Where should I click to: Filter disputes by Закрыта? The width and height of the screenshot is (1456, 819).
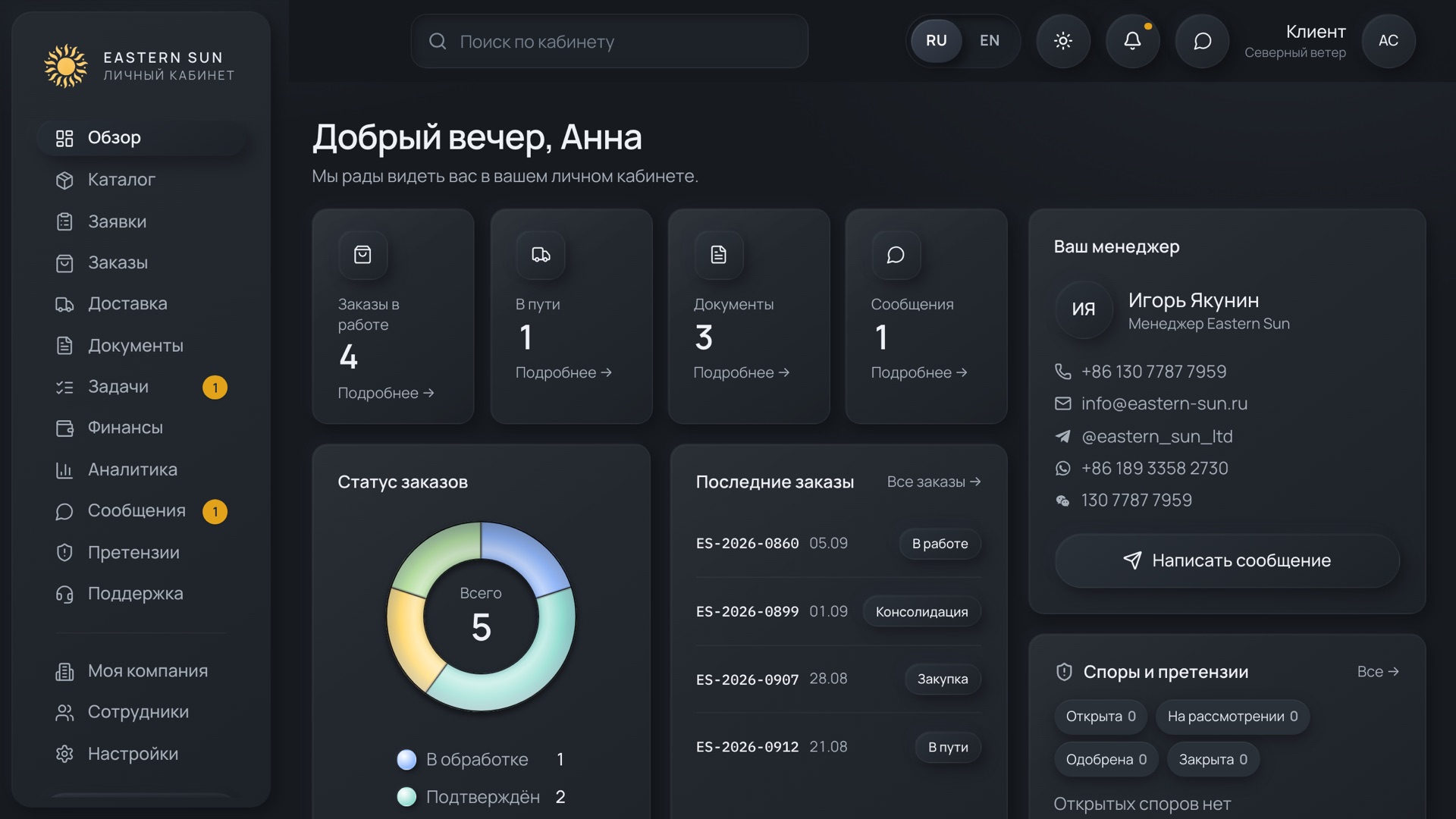1213,760
